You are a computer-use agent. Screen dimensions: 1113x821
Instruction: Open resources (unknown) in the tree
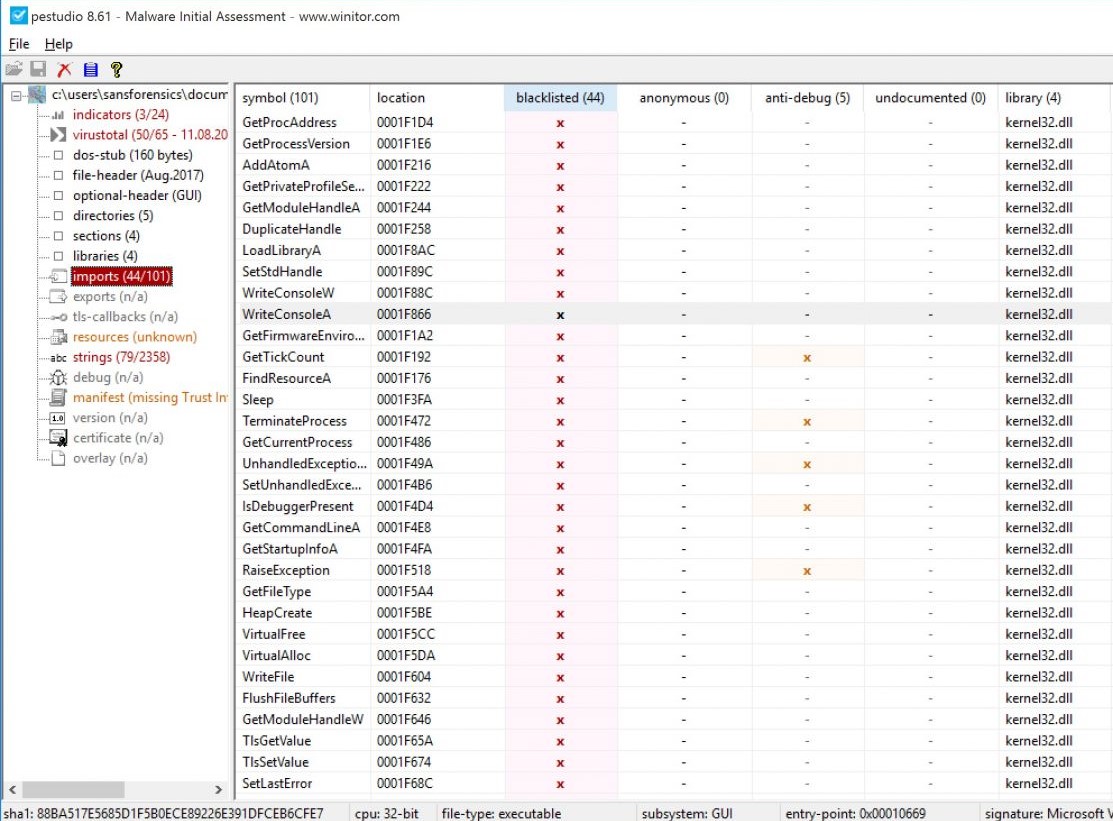[x=134, y=337]
